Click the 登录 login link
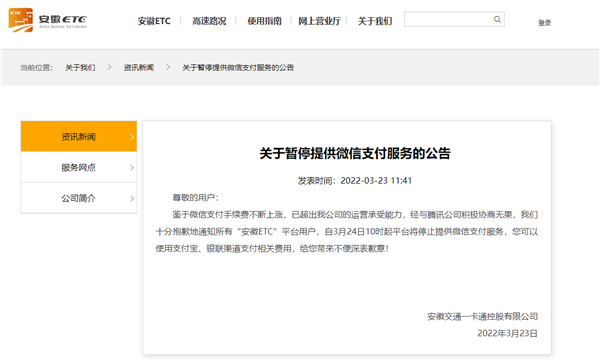The width and height of the screenshot is (600, 363). click(545, 23)
